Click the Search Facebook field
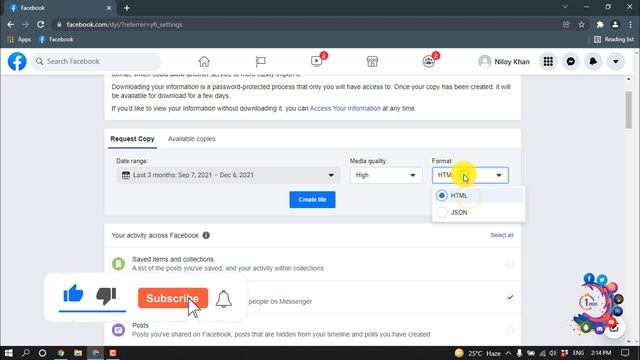This screenshot has width=640, height=360. 96,62
